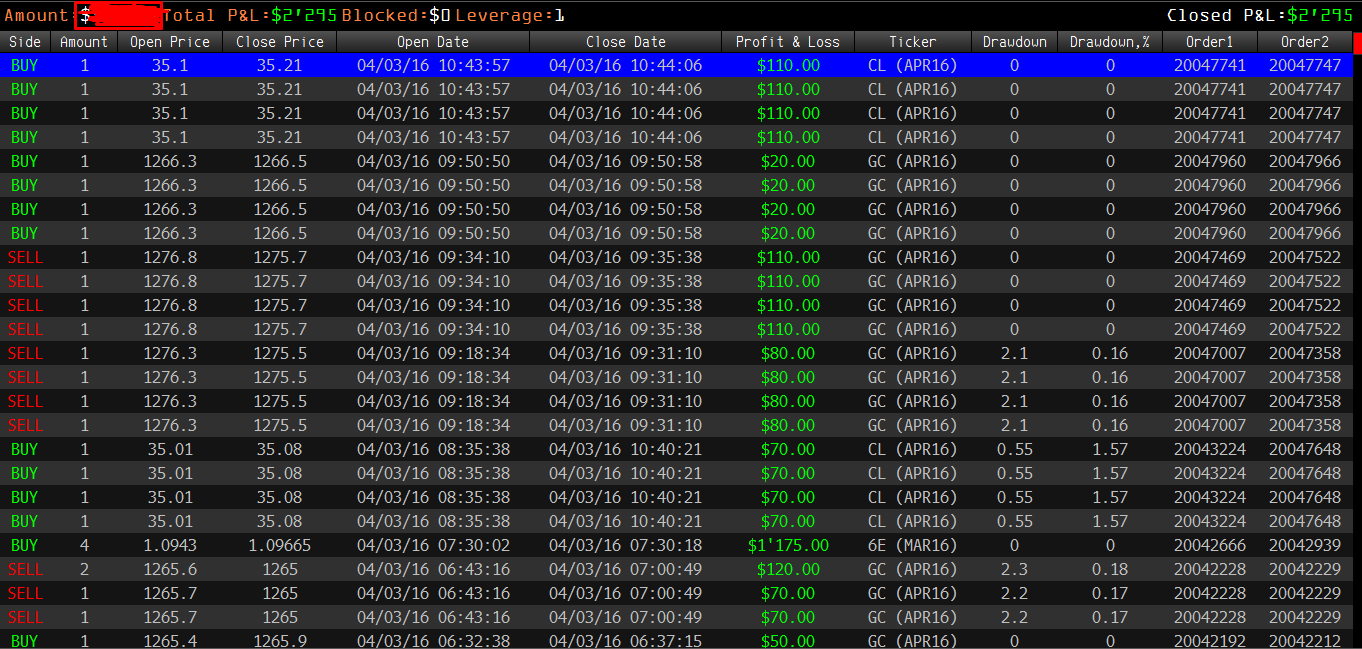Image resolution: width=1362 pixels, height=649 pixels.
Task: Select the Total P&L value $2'295
Action: click(304, 15)
